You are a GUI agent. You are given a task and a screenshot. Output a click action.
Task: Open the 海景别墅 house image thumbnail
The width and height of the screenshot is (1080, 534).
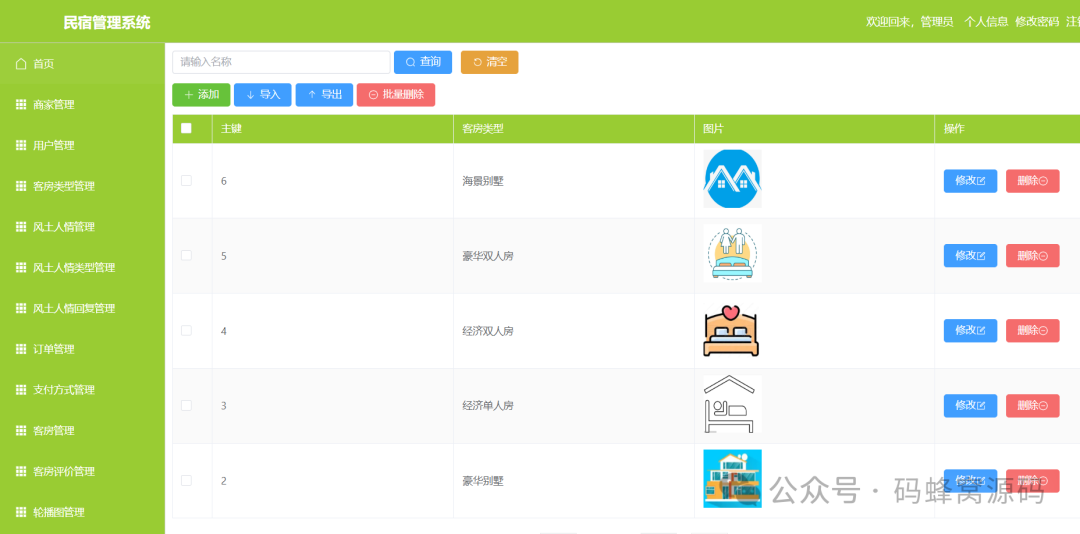732,179
